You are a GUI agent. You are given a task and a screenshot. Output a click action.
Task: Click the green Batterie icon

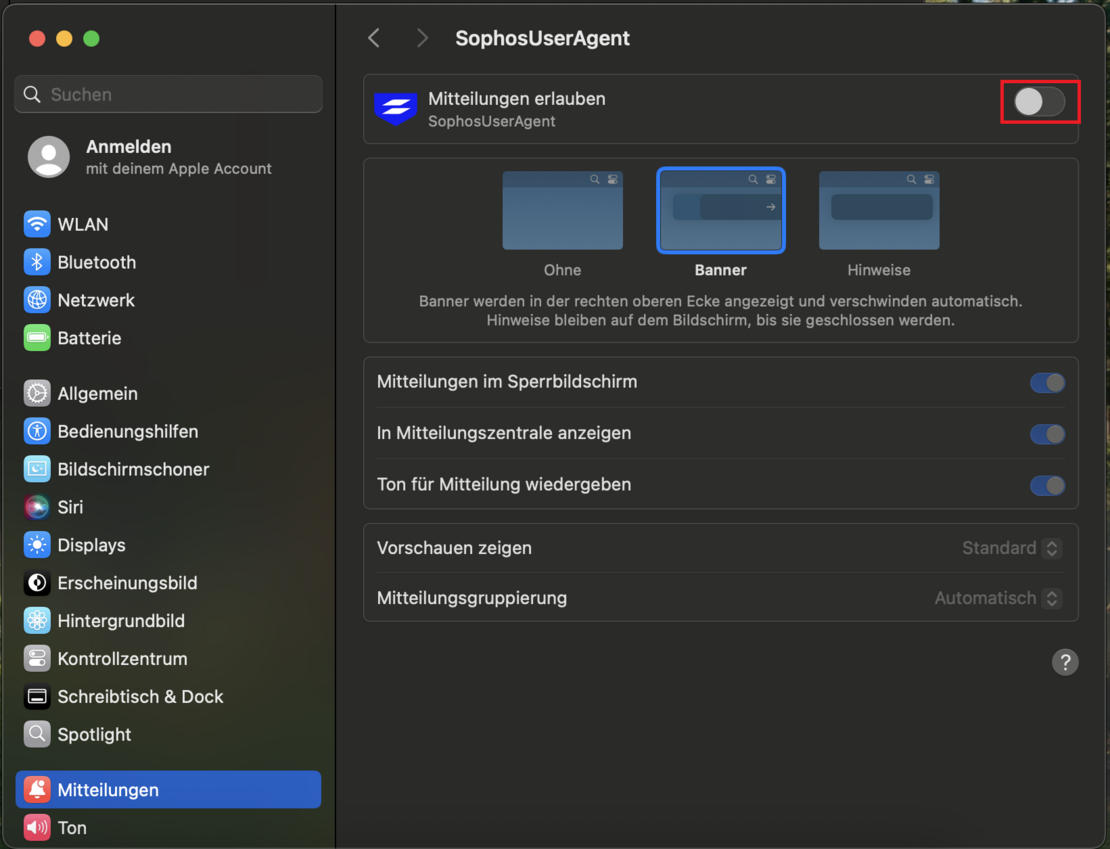(37, 338)
